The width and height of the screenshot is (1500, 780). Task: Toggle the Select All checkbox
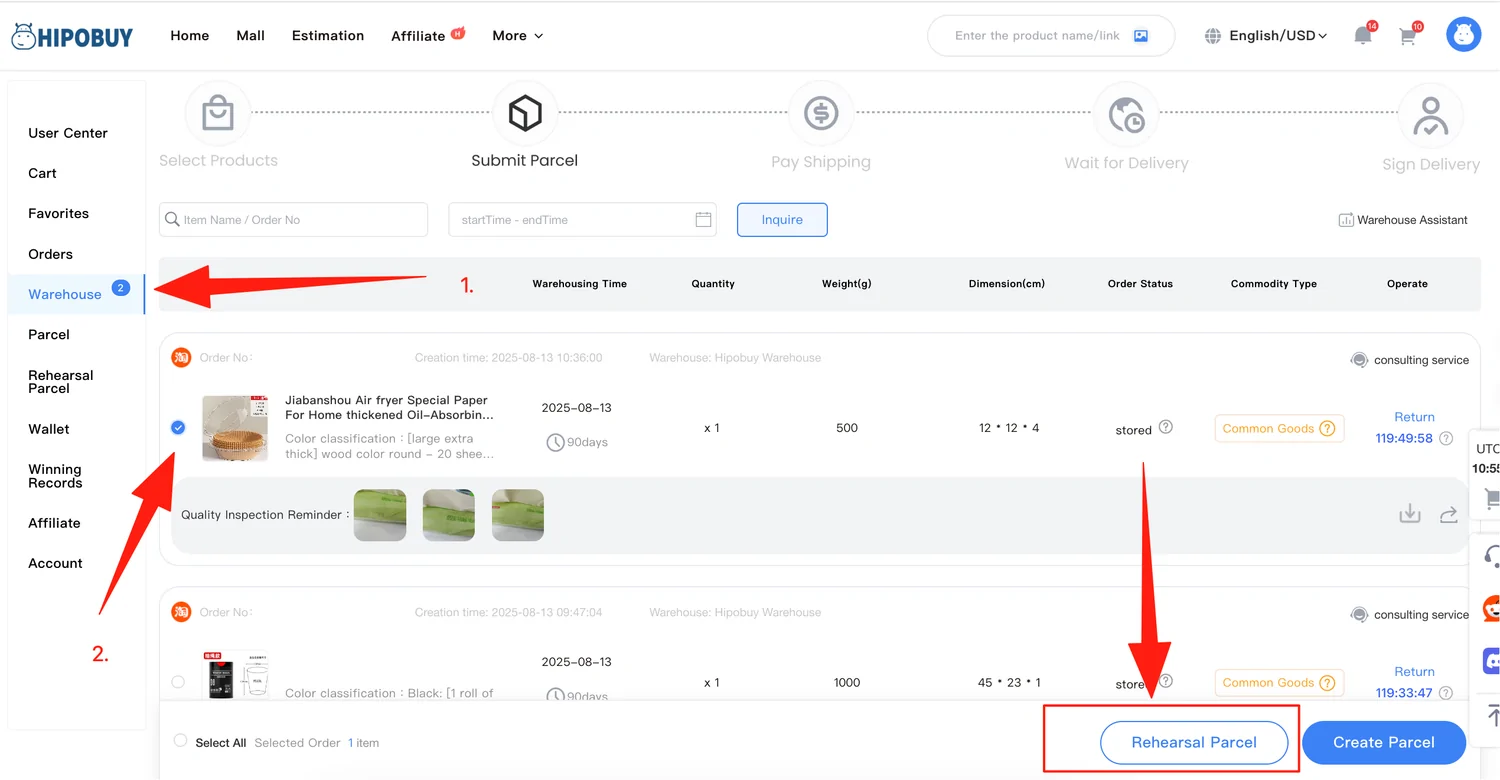point(180,741)
